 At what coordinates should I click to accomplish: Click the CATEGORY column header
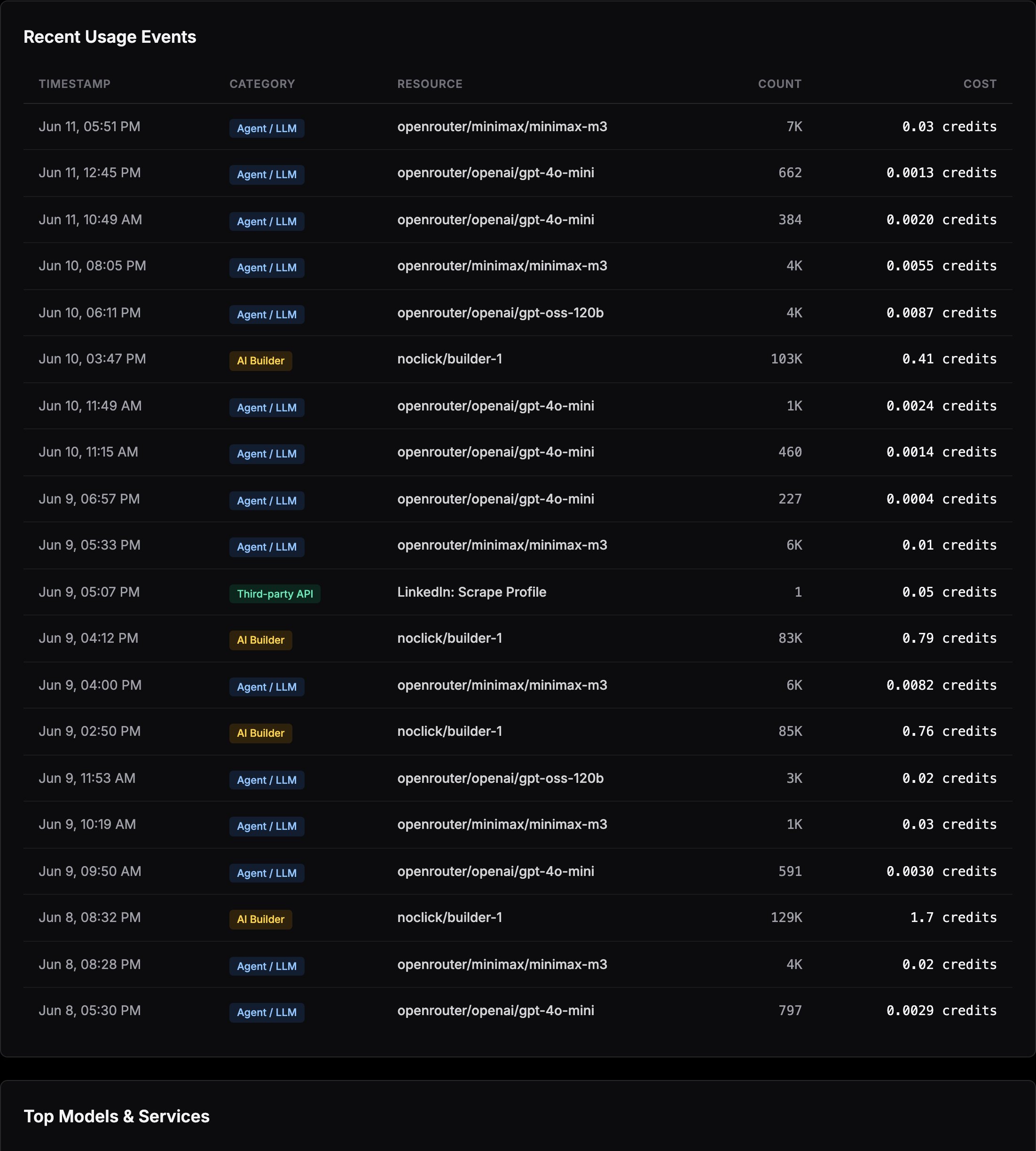tap(262, 84)
